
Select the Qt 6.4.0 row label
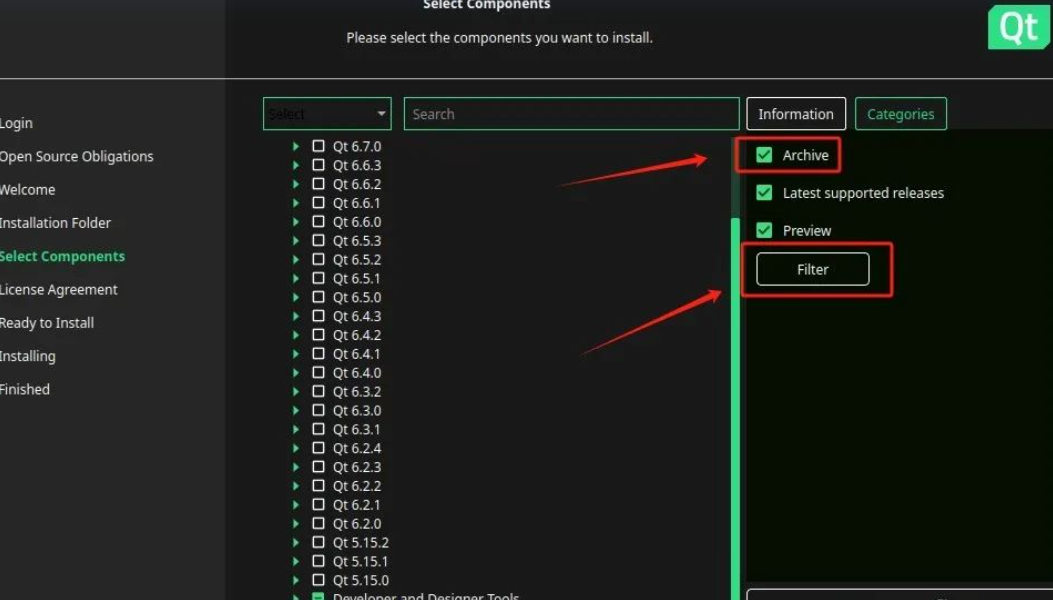pyautogui.click(x=357, y=372)
